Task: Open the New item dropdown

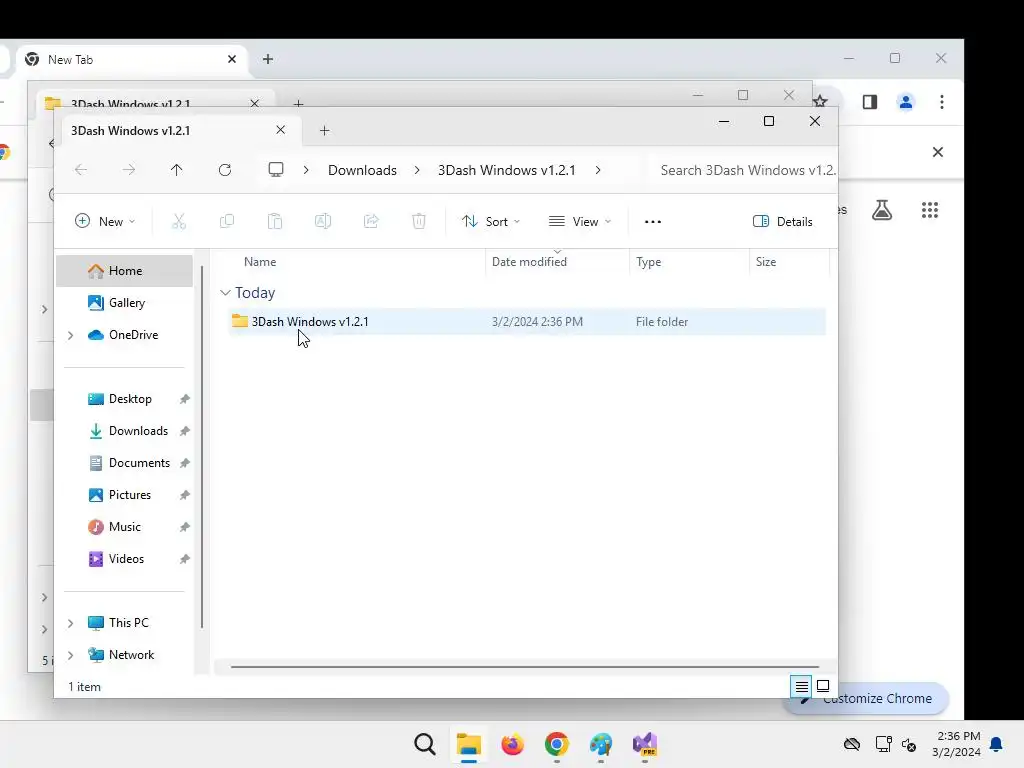Action: click(x=105, y=221)
